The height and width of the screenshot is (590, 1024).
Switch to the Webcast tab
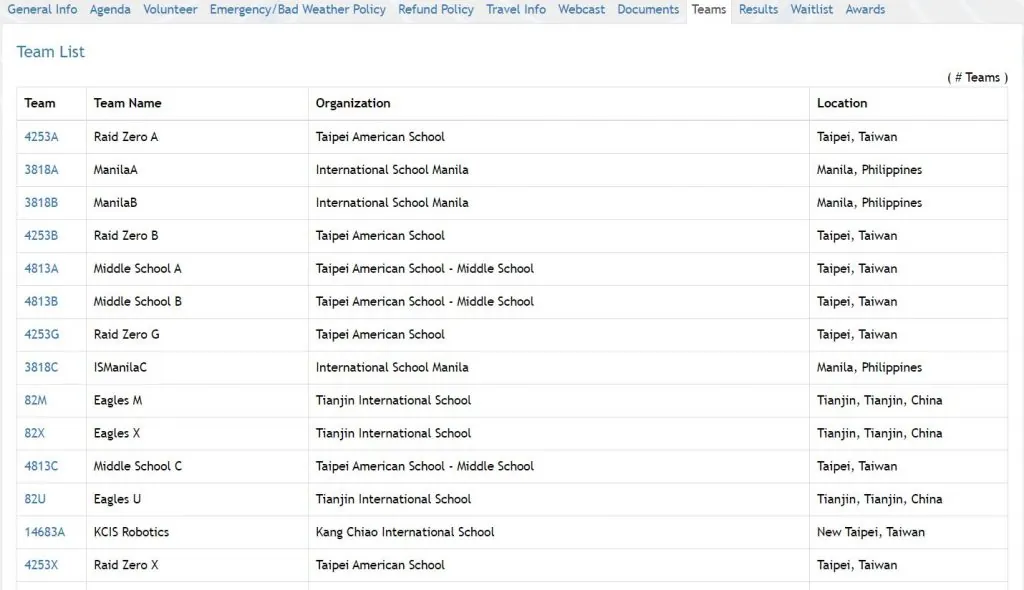click(581, 10)
